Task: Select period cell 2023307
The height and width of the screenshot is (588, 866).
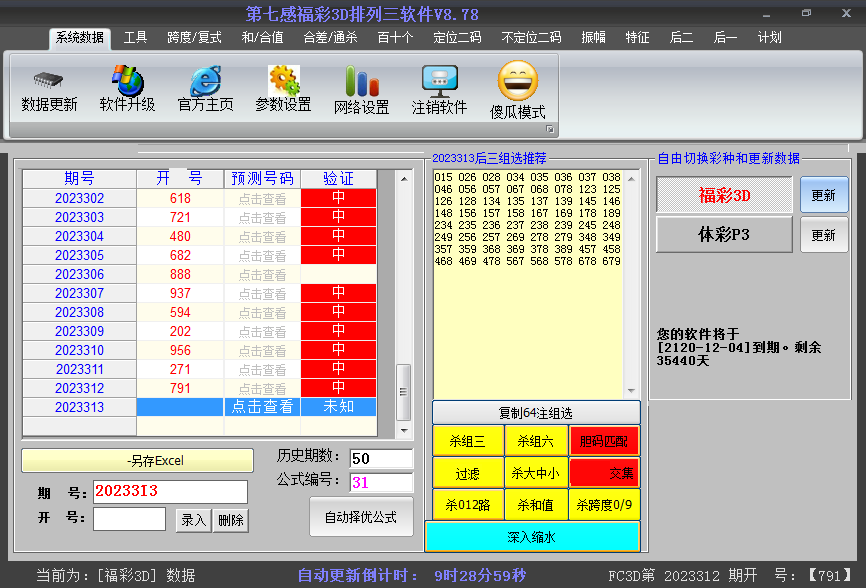Action: tap(80, 293)
